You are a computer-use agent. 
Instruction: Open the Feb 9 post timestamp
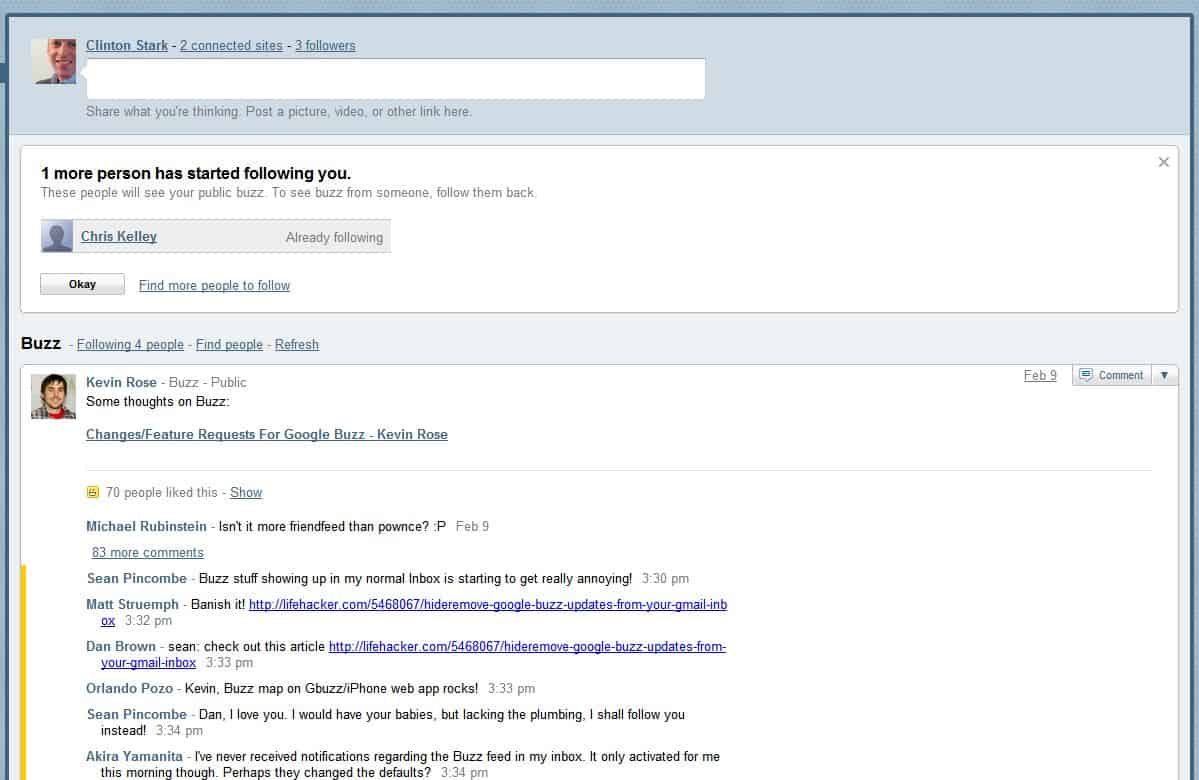[1040, 375]
